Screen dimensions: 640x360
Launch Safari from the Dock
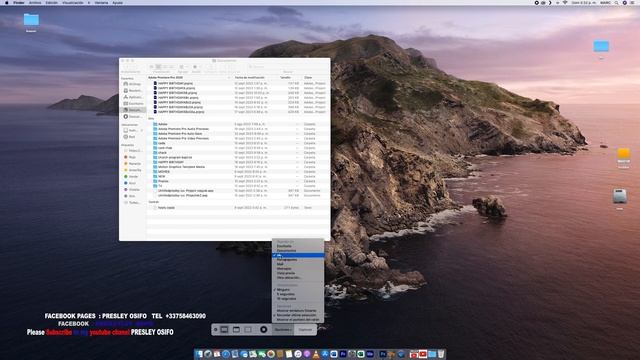[226, 354]
